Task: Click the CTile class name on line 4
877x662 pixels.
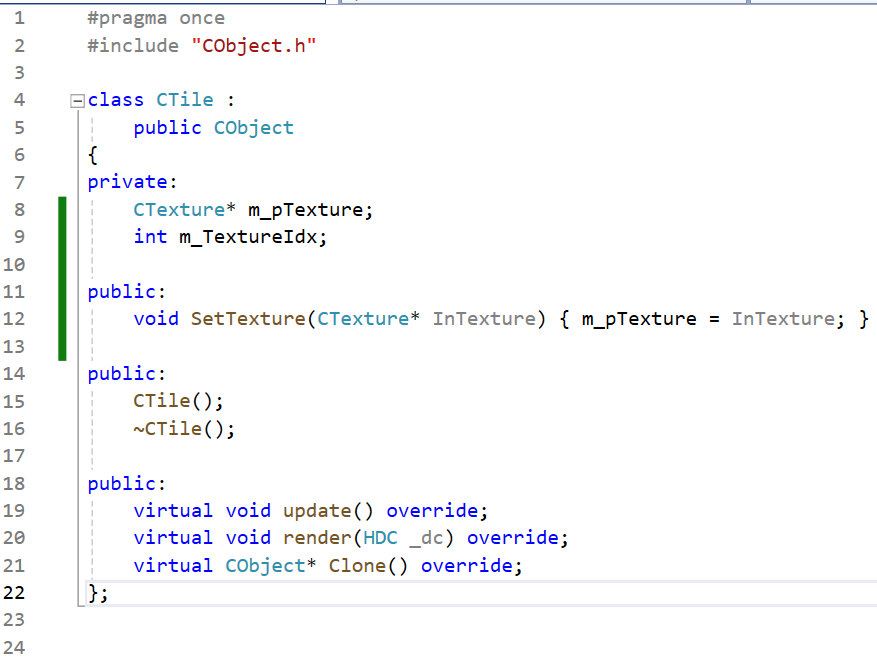Action: tap(185, 100)
